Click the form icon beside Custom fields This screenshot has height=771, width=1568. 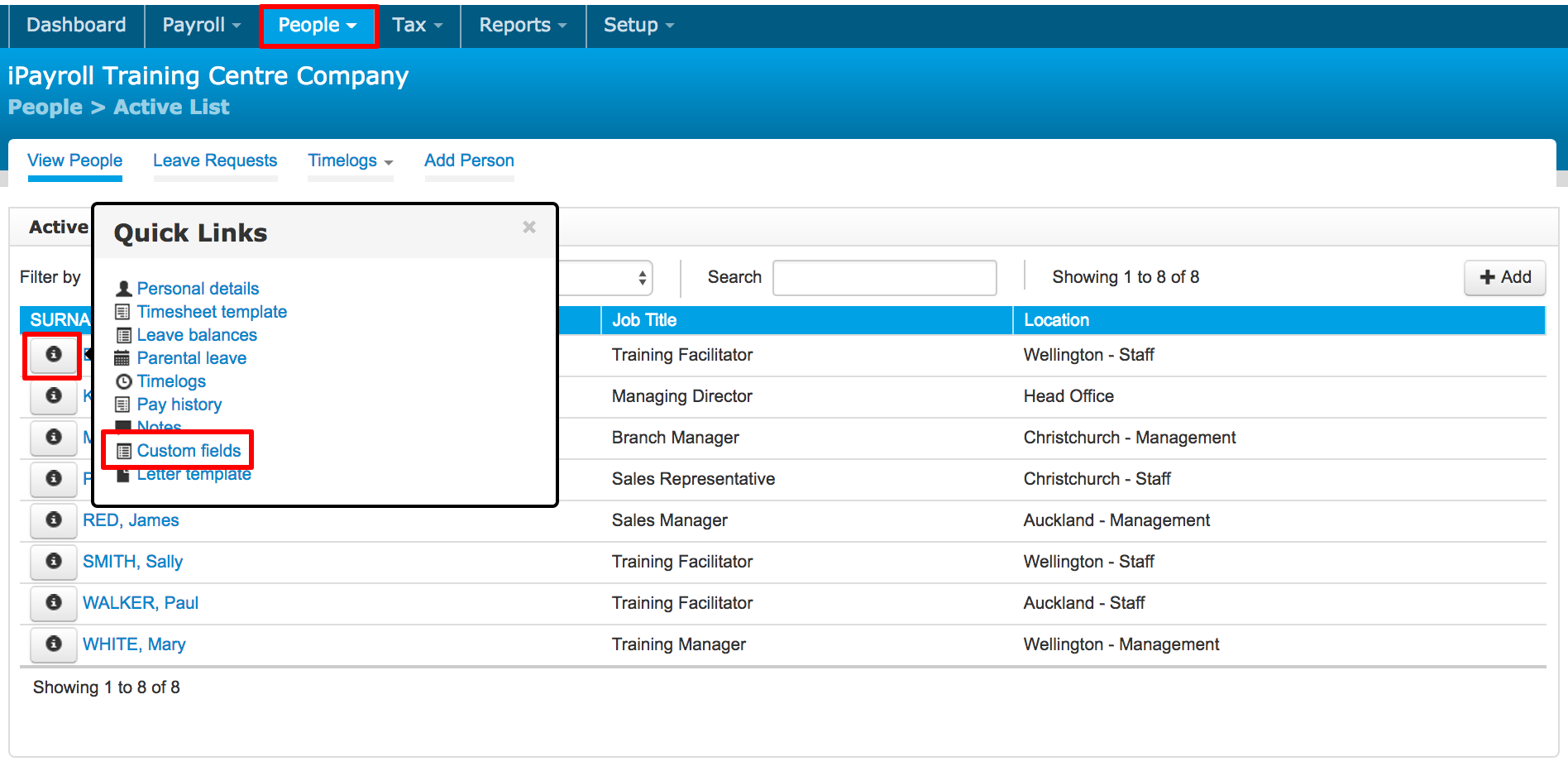click(x=123, y=451)
